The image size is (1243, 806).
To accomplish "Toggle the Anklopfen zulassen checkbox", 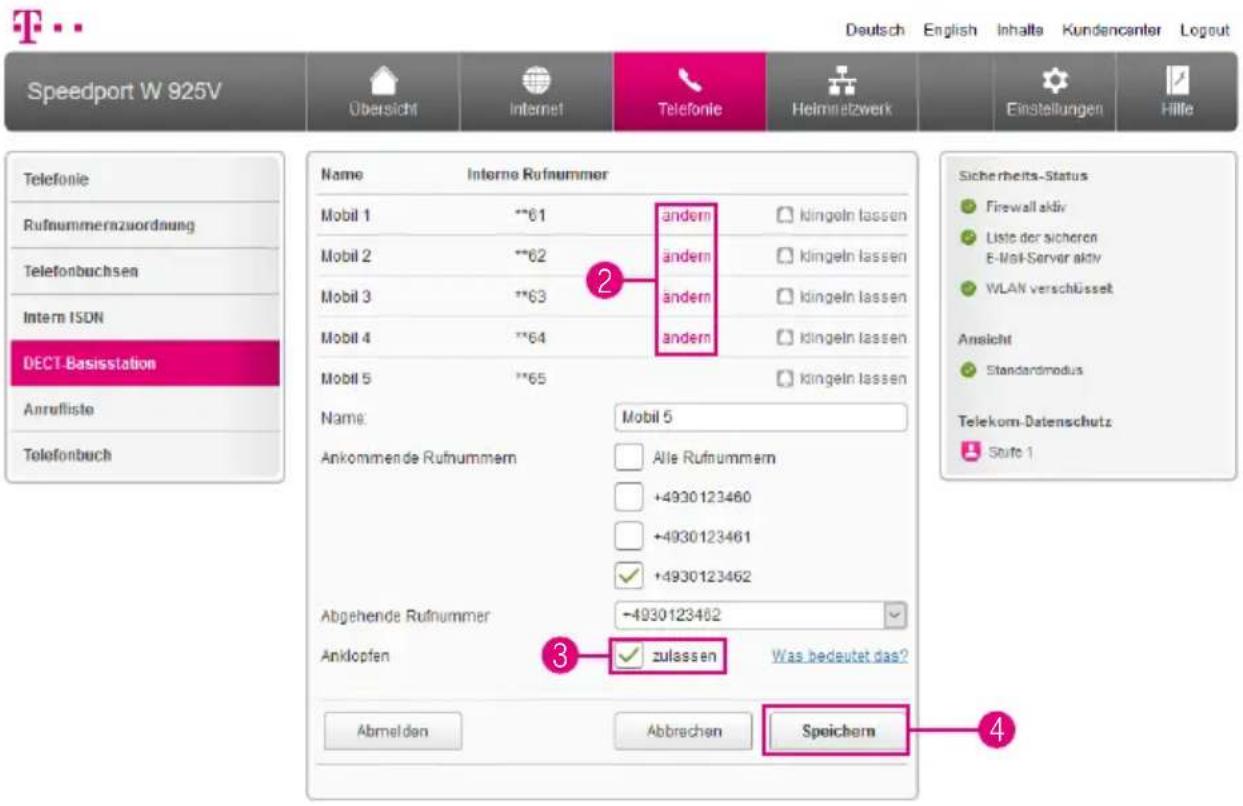I will (628, 657).
